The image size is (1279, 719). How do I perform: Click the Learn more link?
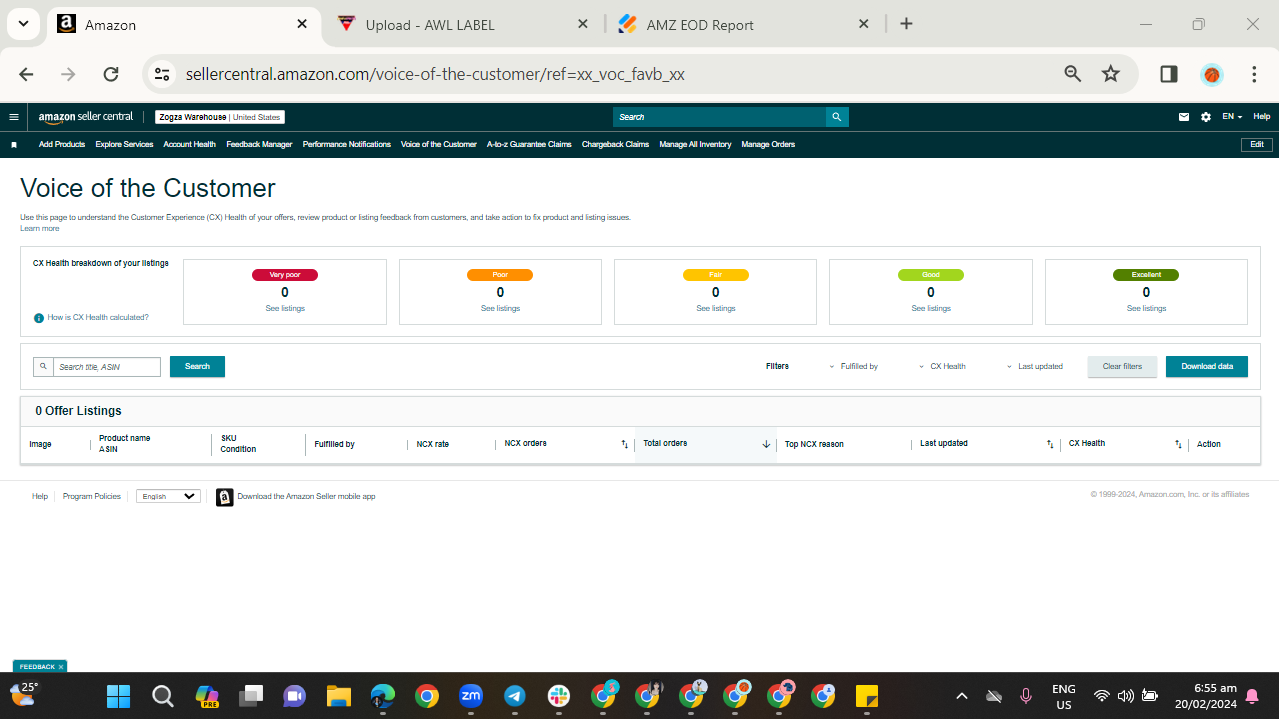(40, 229)
